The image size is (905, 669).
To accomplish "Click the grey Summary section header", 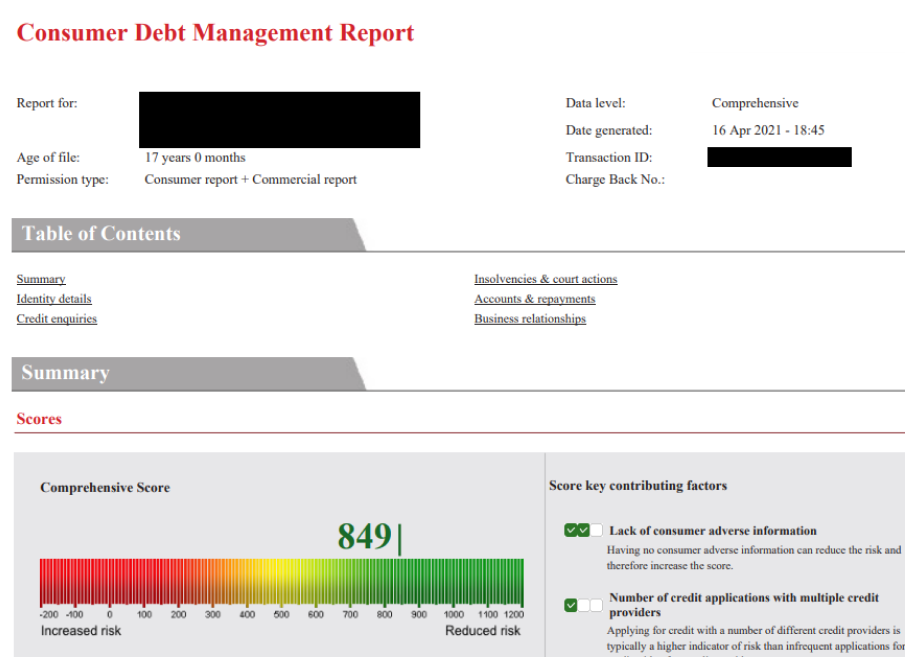I will pyautogui.click(x=65, y=373).
